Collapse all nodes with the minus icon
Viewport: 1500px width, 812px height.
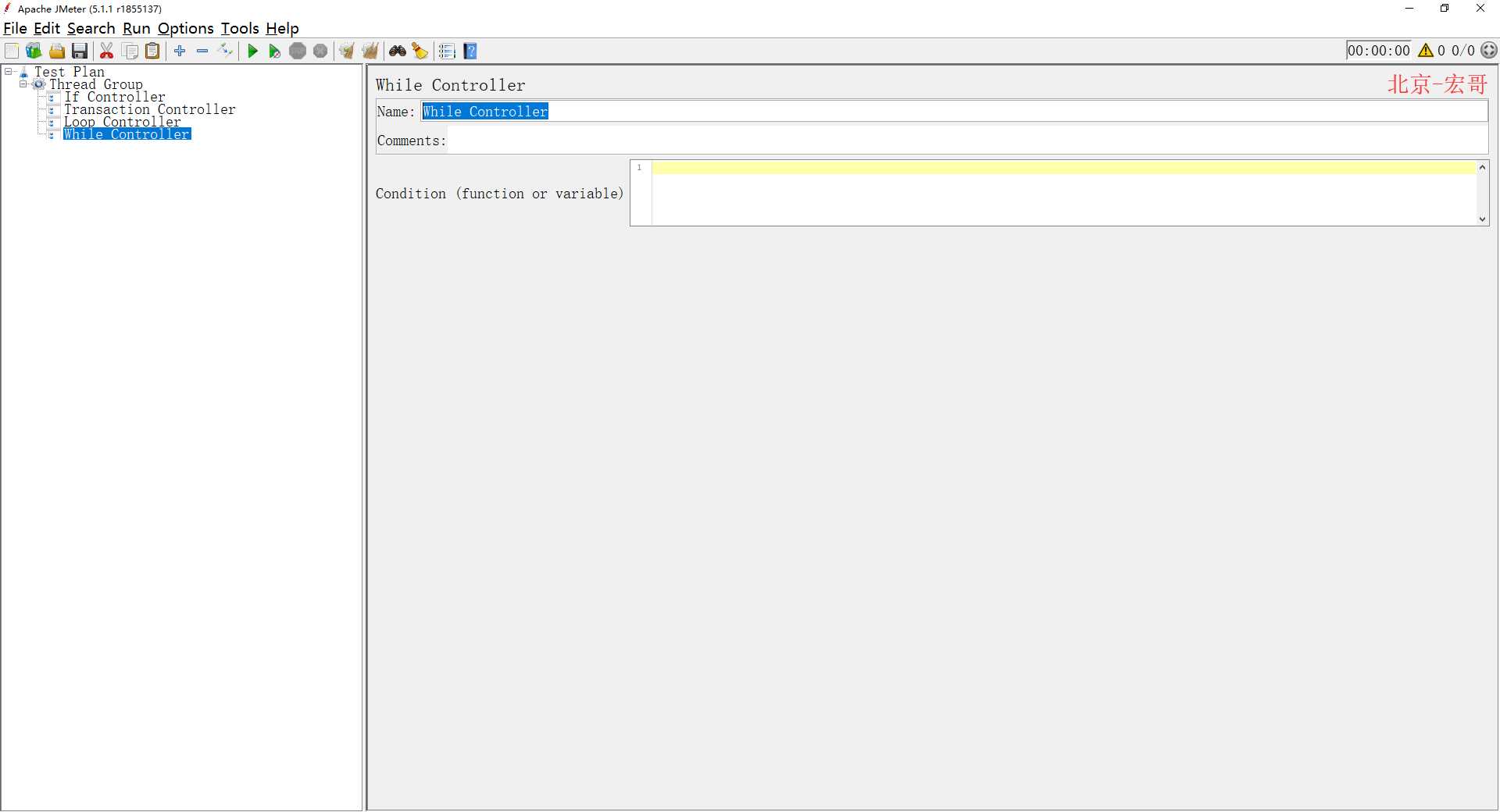click(202, 52)
